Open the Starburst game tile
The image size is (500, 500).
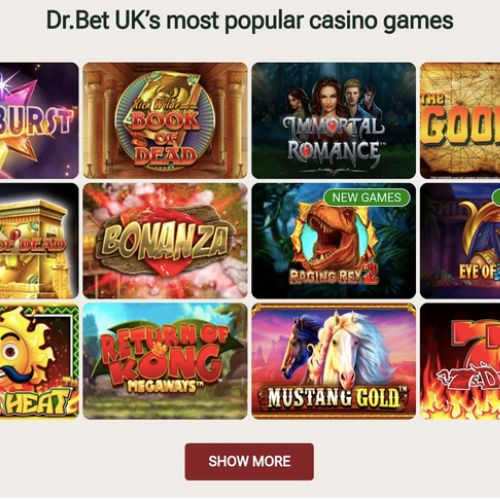pos(39,120)
